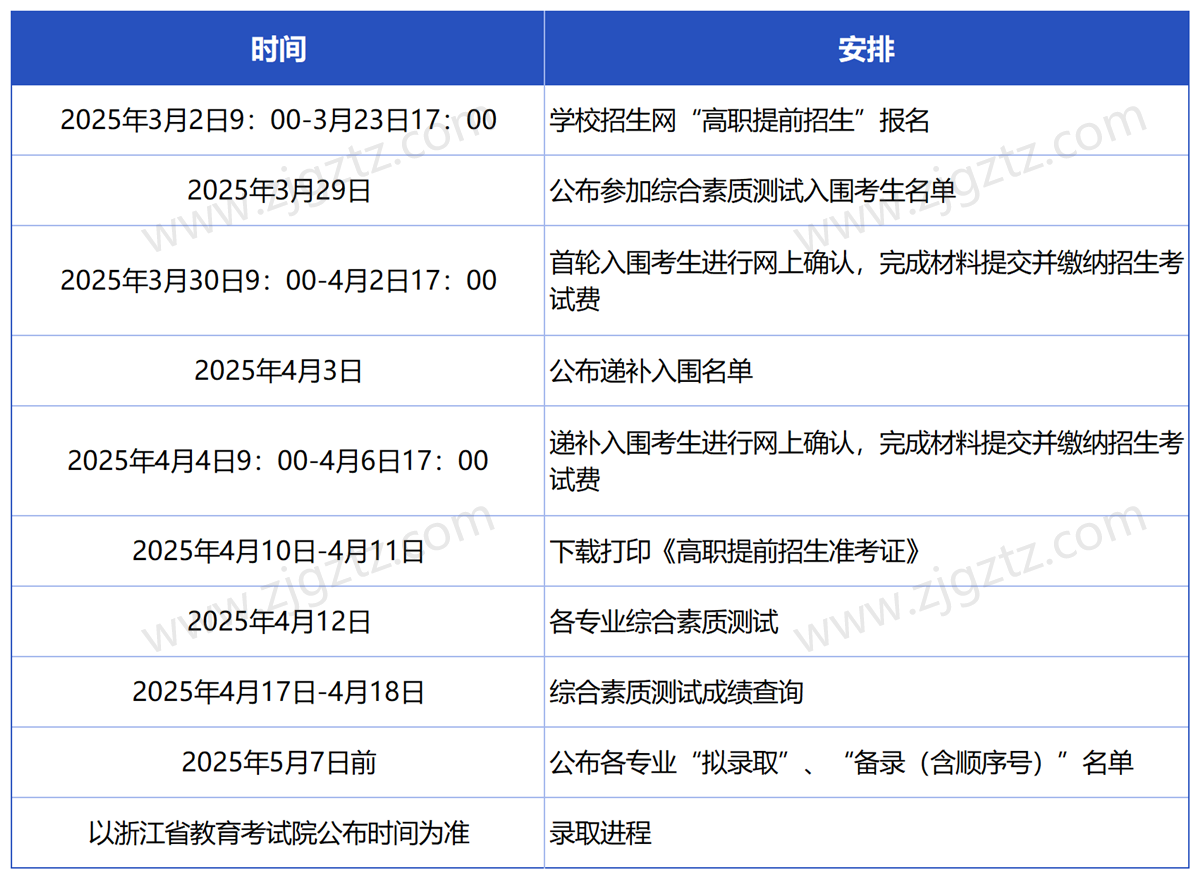This screenshot has width=1200, height=879.
Task: Select the 以浙江省教育考试院公布时间为准 cell
Action: tap(277, 834)
